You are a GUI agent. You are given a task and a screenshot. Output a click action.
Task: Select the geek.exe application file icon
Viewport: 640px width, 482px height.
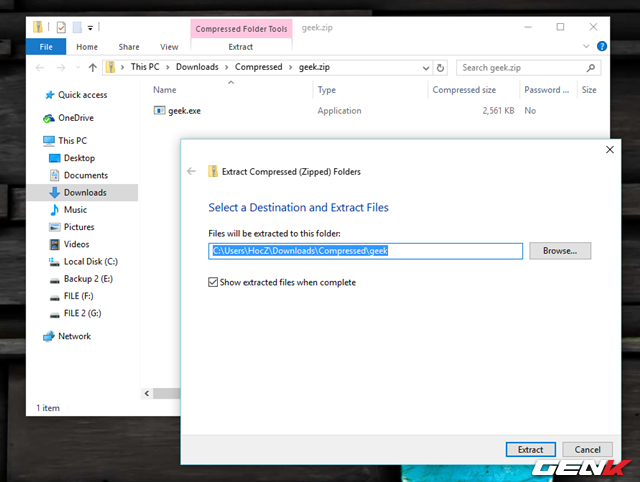[x=160, y=110]
